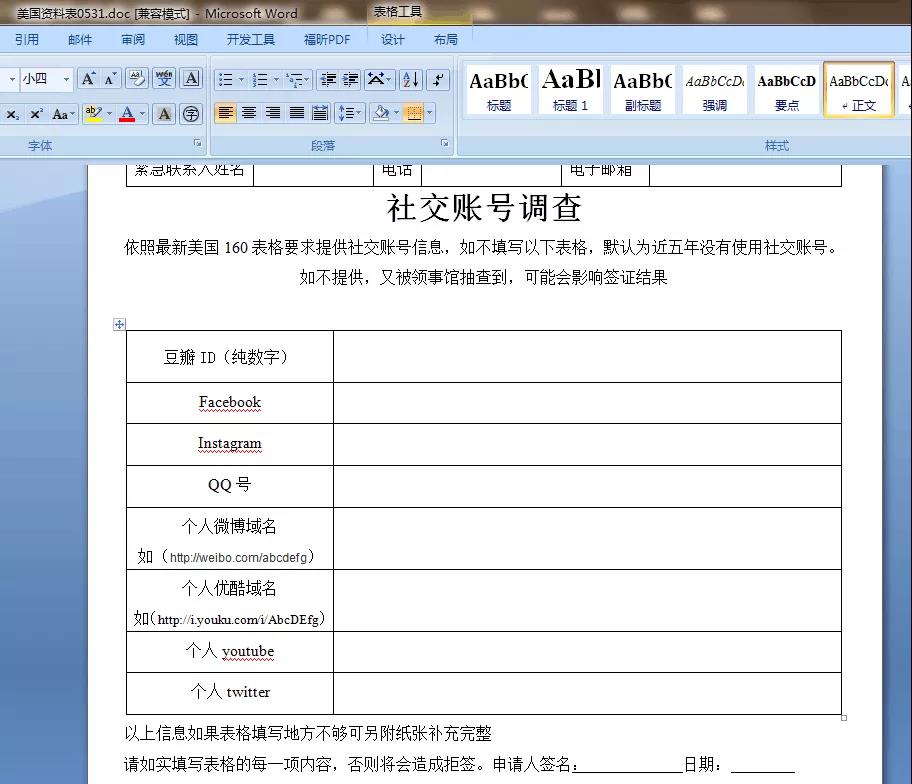
Task: Align the text left
Action: pyautogui.click(x=226, y=113)
